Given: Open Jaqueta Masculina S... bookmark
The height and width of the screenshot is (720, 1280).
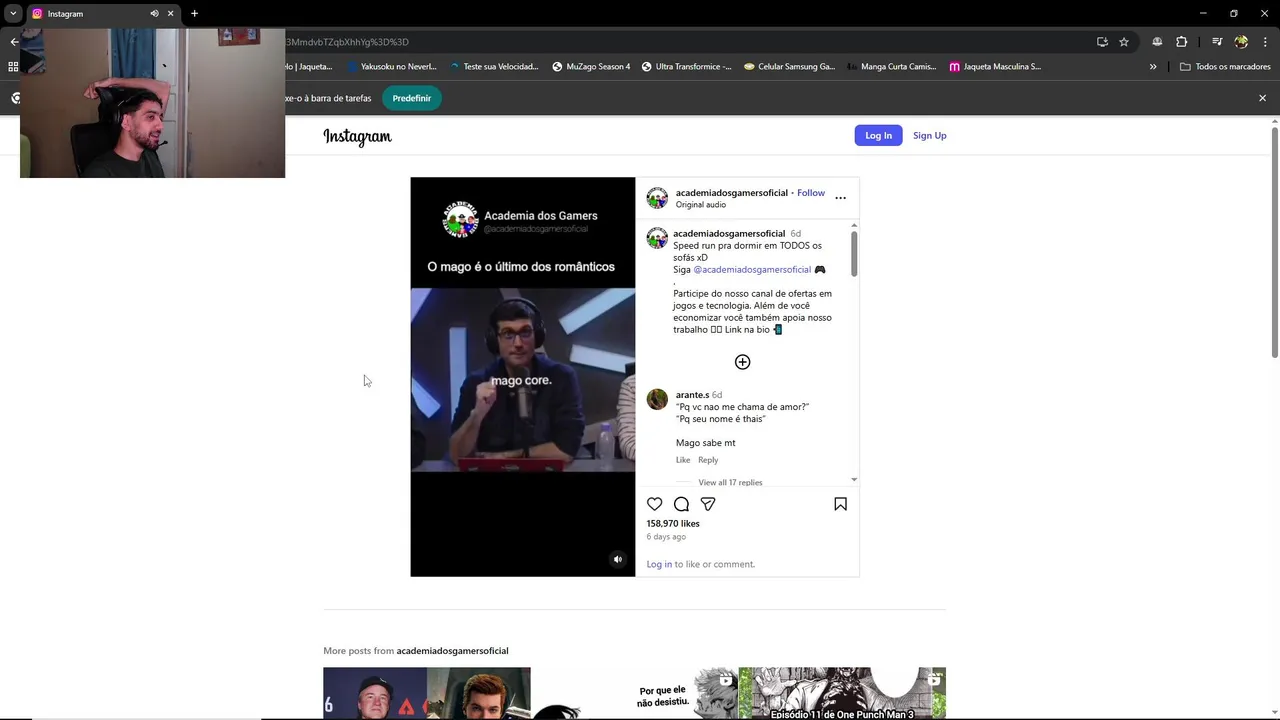Looking at the screenshot, I should tap(995, 67).
